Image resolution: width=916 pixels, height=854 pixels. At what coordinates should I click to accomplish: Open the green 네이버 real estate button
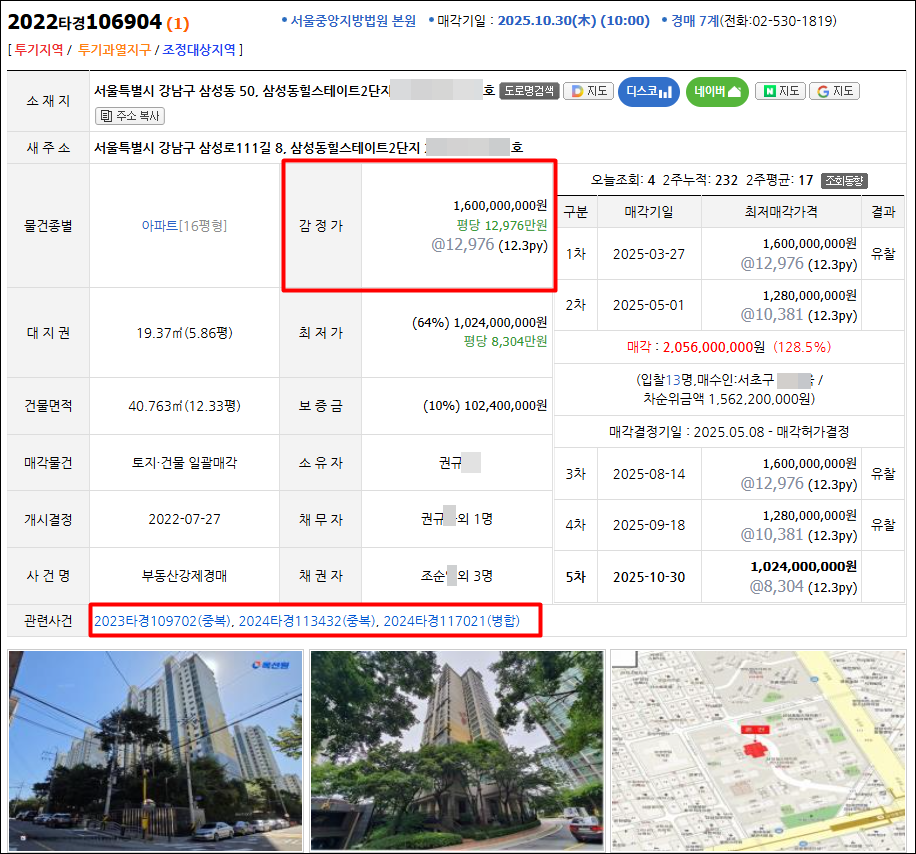click(717, 92)
